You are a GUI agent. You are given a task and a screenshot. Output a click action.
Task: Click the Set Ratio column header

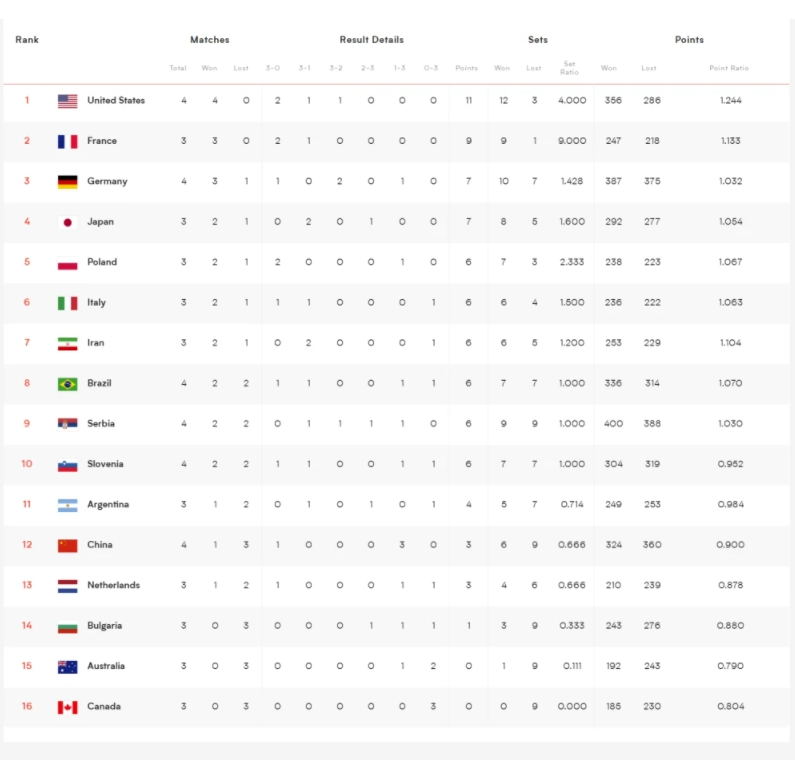pos(569,68)
